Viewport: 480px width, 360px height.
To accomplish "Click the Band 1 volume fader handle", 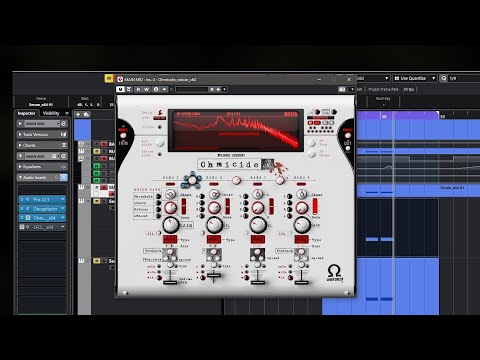I will (x=170, y=282).
